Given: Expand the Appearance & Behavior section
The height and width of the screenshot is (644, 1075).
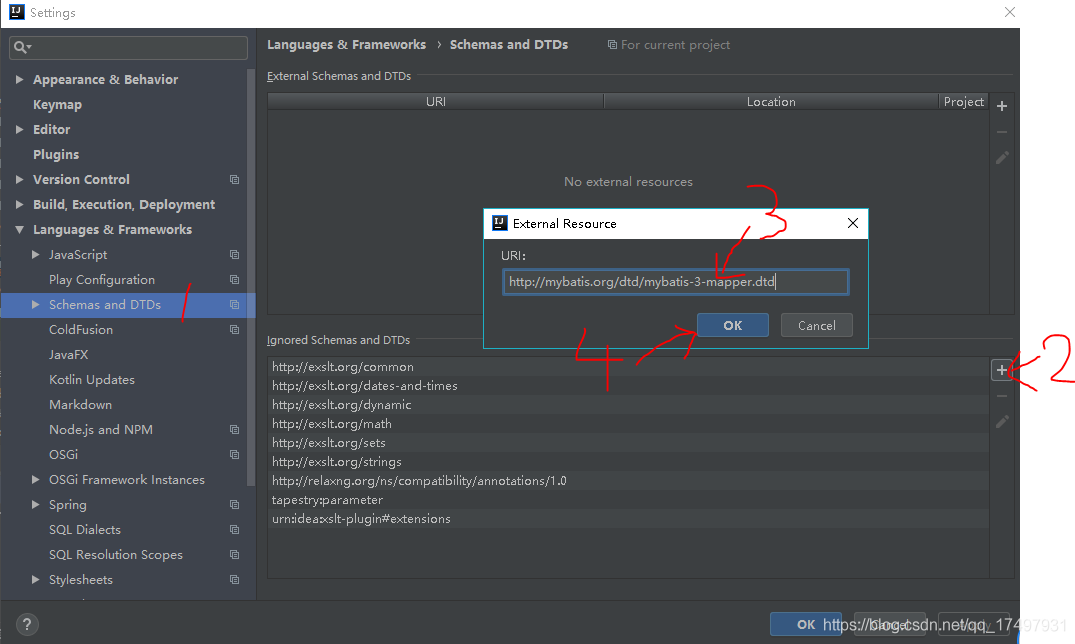Looking at the screenshot, I should tap(19, 80).
